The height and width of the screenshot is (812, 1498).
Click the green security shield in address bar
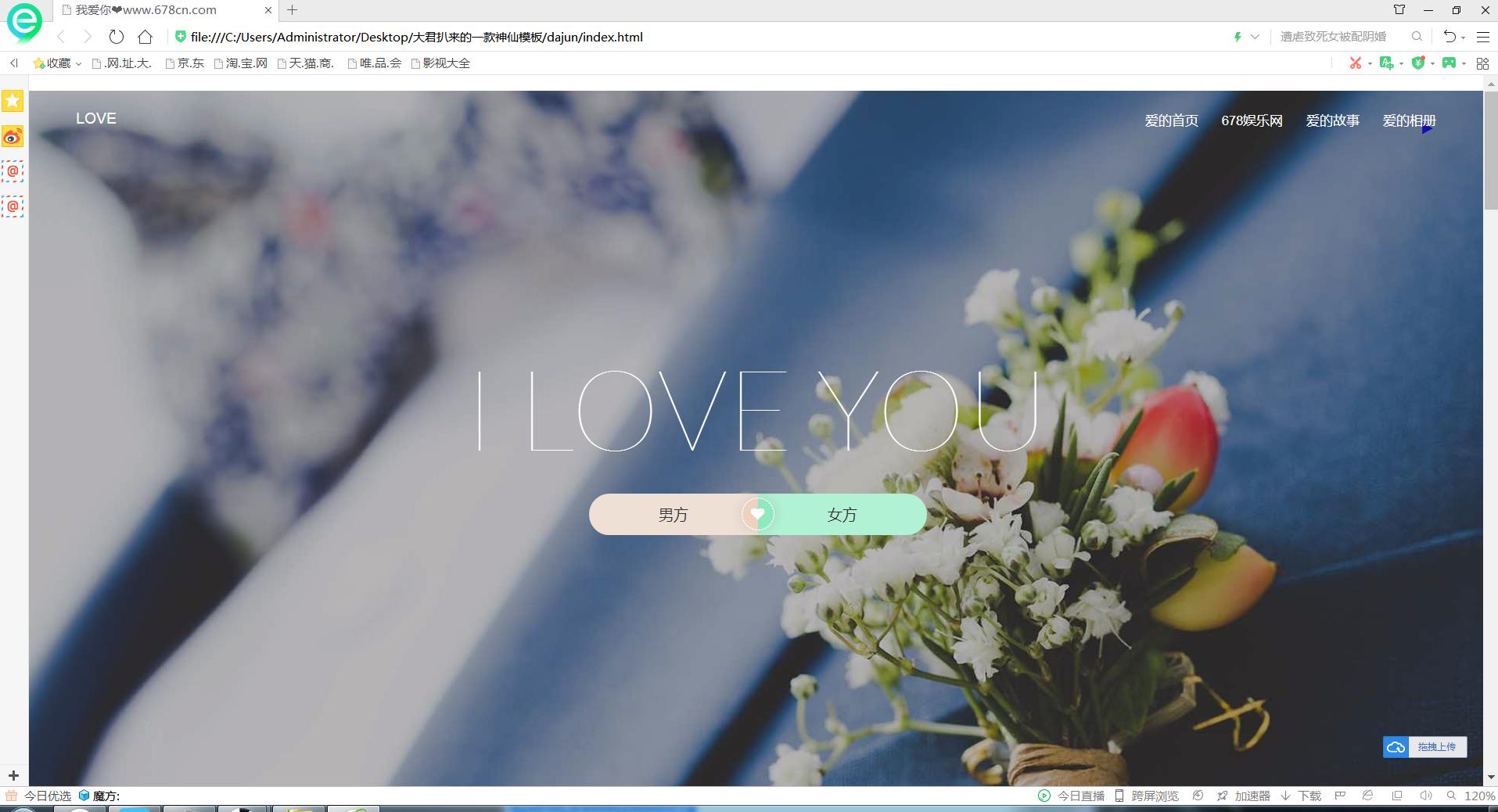[x=181, y=37]
